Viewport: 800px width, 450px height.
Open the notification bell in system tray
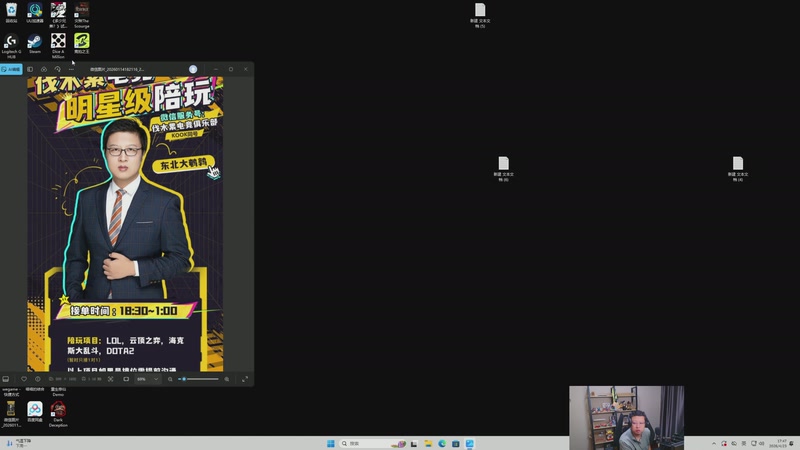point(793,443)
